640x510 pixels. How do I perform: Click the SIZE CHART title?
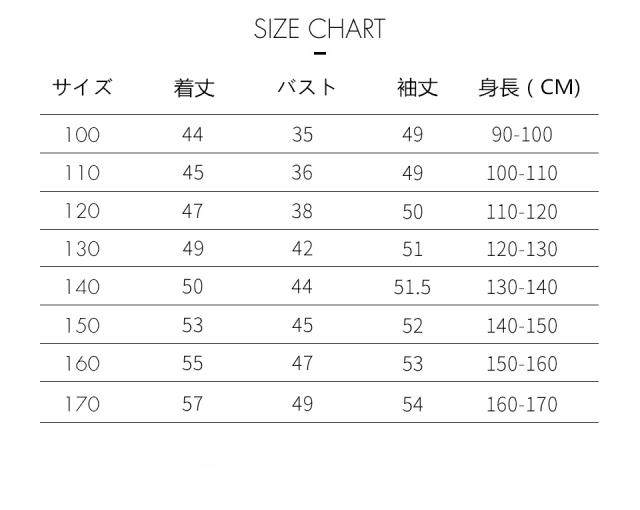(319, 29)
